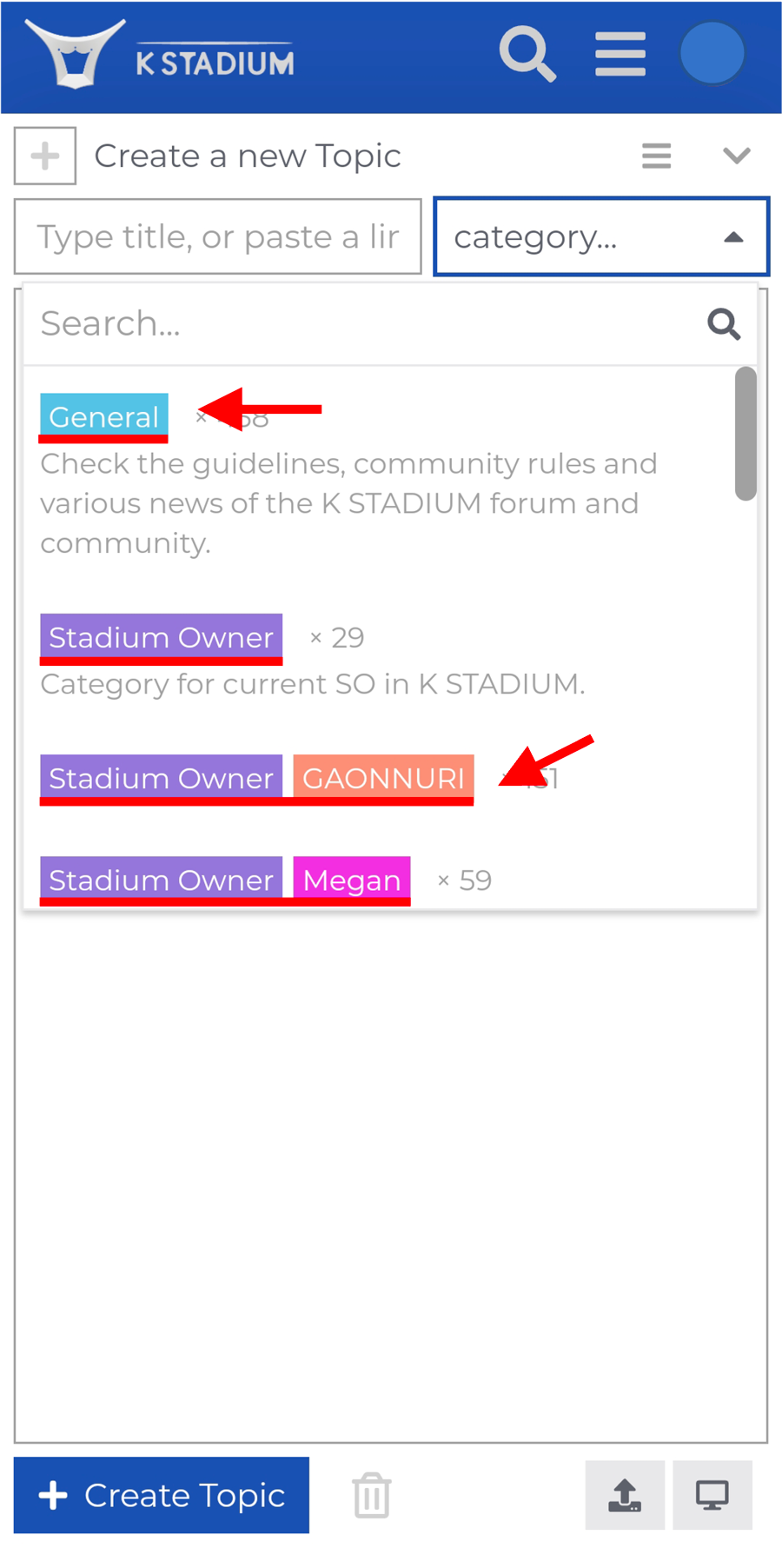Click the K Stadium logo
This screenshot has width=782, height=1568.
pyautogui.click(x=161, y=56)
